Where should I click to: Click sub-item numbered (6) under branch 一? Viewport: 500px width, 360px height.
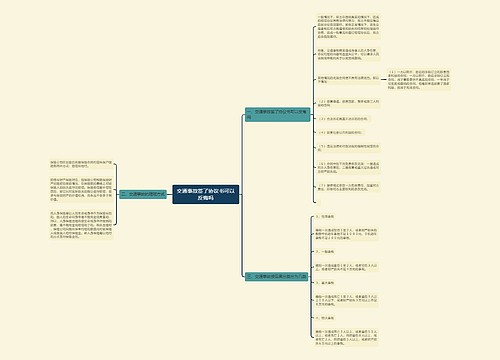coord(348,167)
